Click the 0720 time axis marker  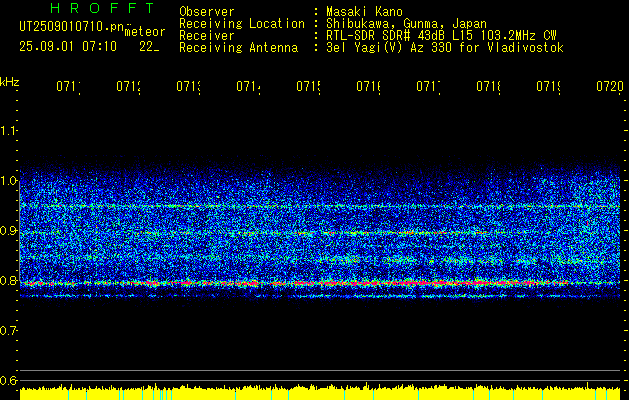pos(610,86)
